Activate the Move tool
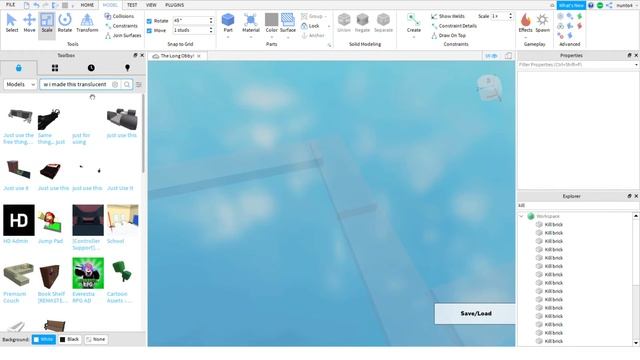The width and height of the screenshot is (640, 360). coord(29,23)
